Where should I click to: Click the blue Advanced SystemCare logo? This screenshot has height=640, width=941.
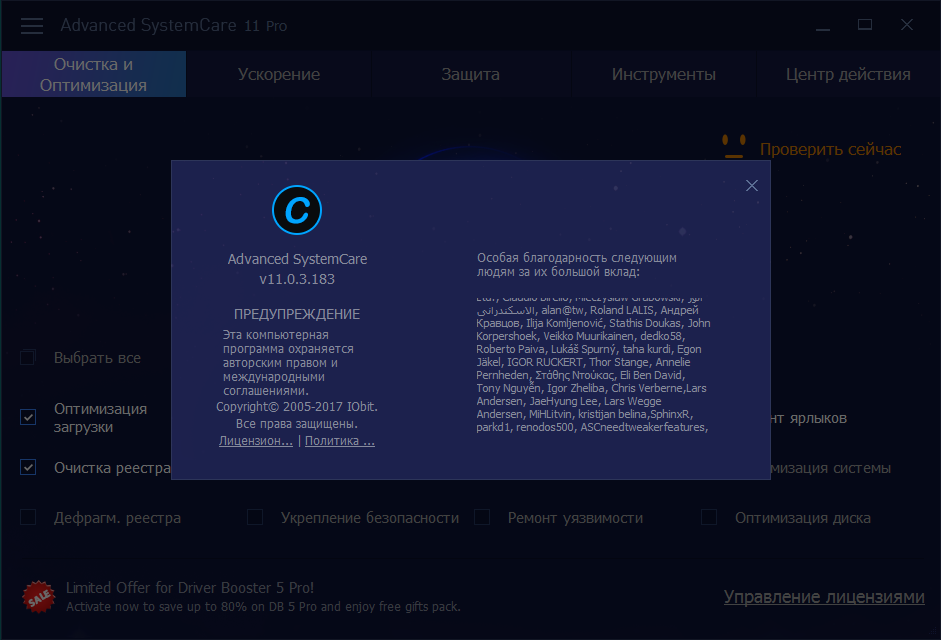tap(297, 210)
